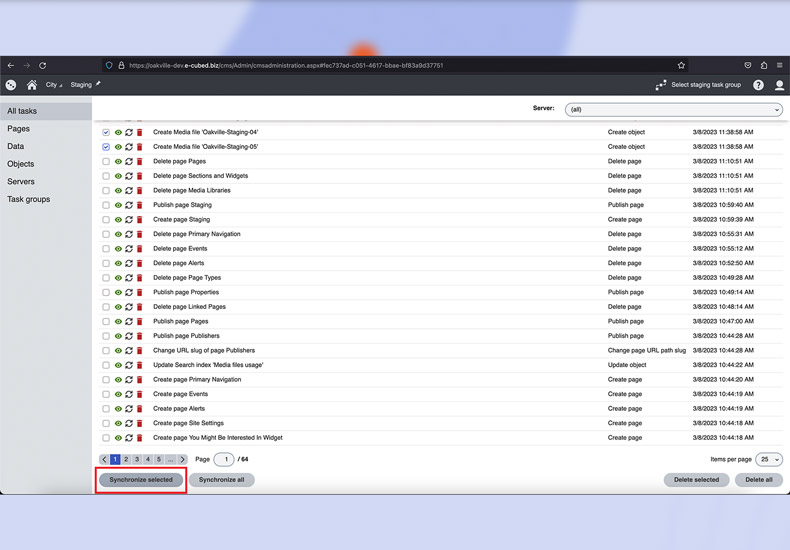View the 'Delete page Pages' task details
This screenshot has height=550, width=790.
point(118,161)
